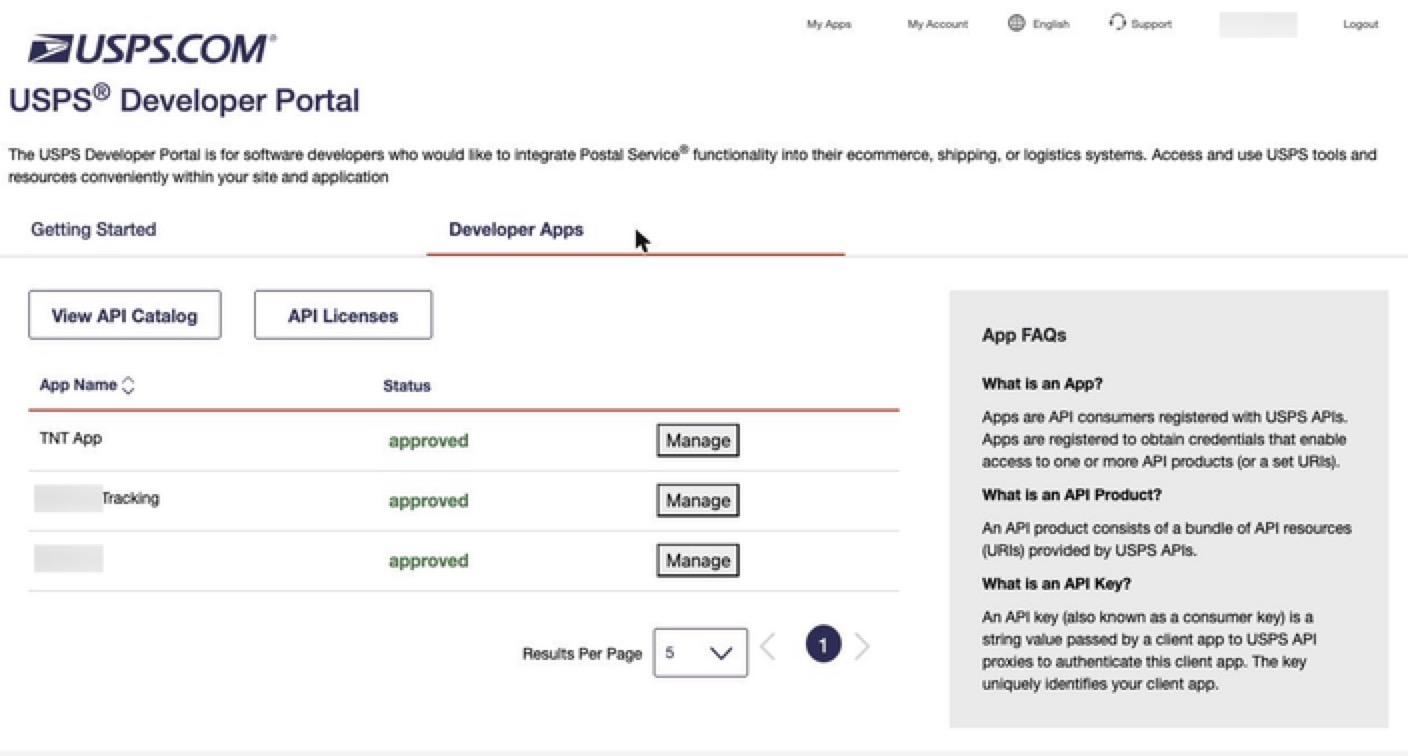Manage the Tracking app entry
The image size is (1408, 756).
pos(698,500)
